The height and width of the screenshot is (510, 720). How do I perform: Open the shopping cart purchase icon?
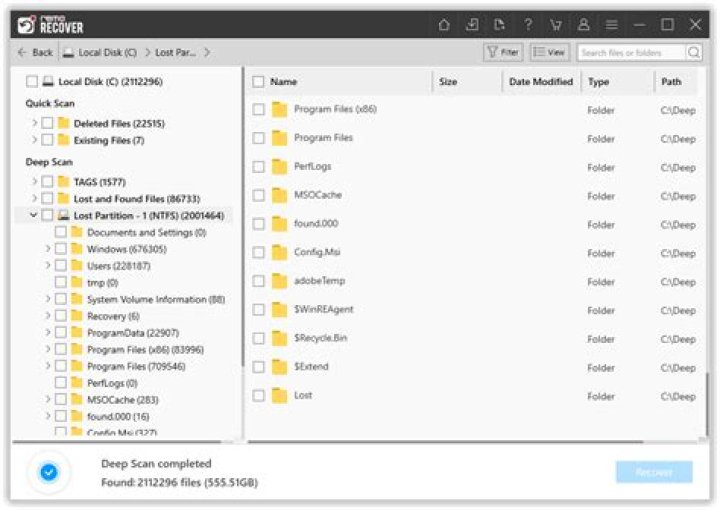click(x=556, y=25)
